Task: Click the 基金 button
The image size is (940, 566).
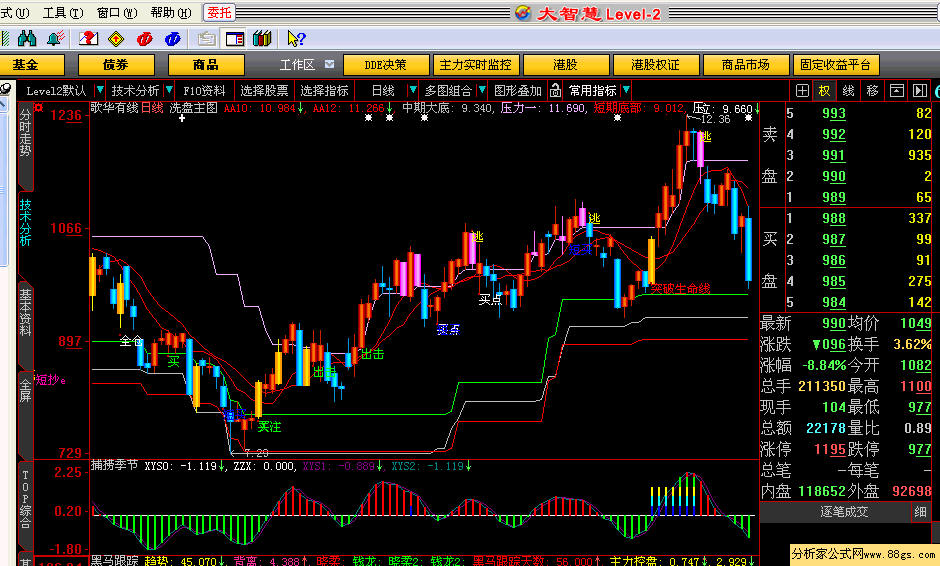Action: tap(32, 65)
